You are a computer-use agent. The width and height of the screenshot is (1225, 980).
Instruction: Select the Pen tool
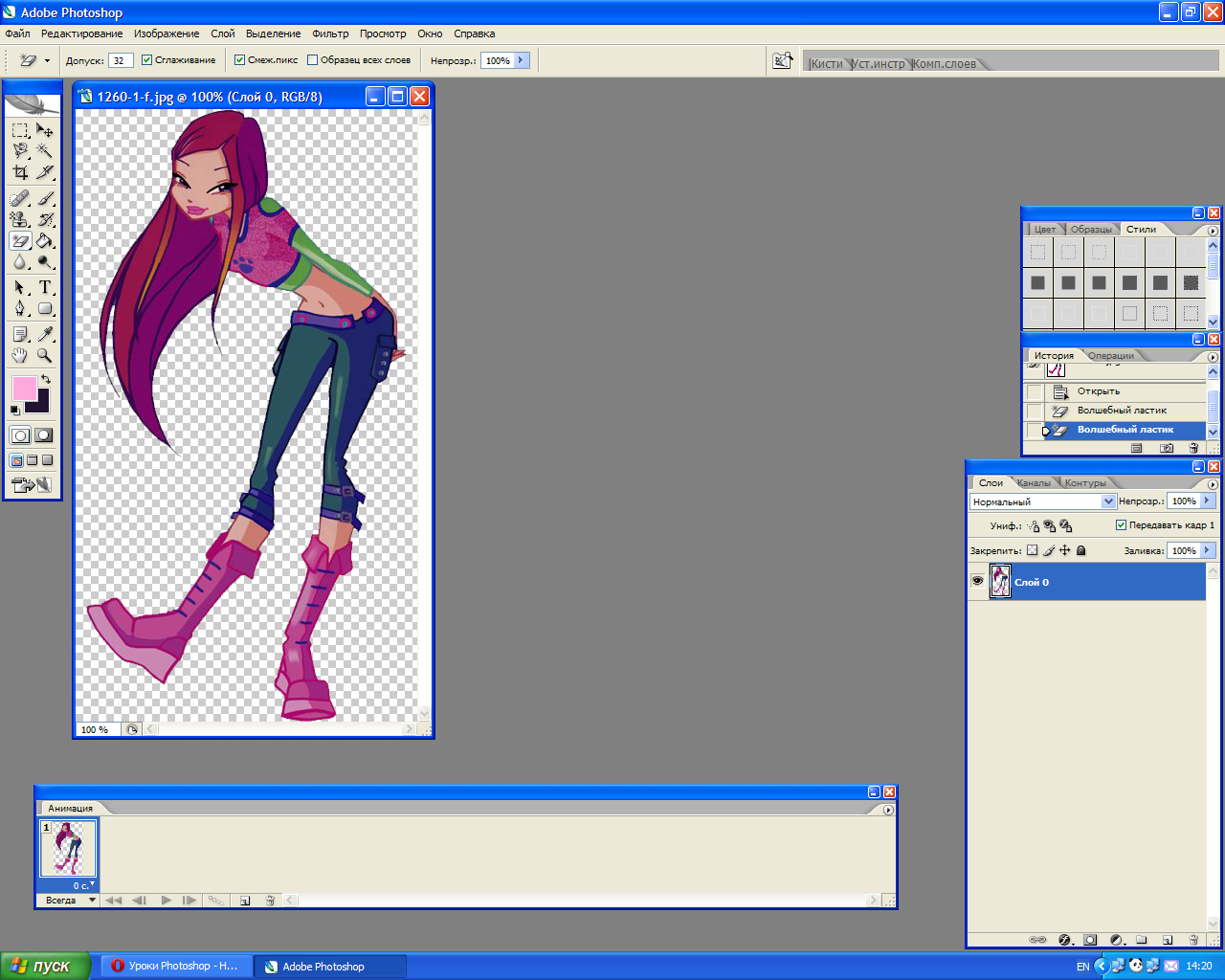coord(20,308)
